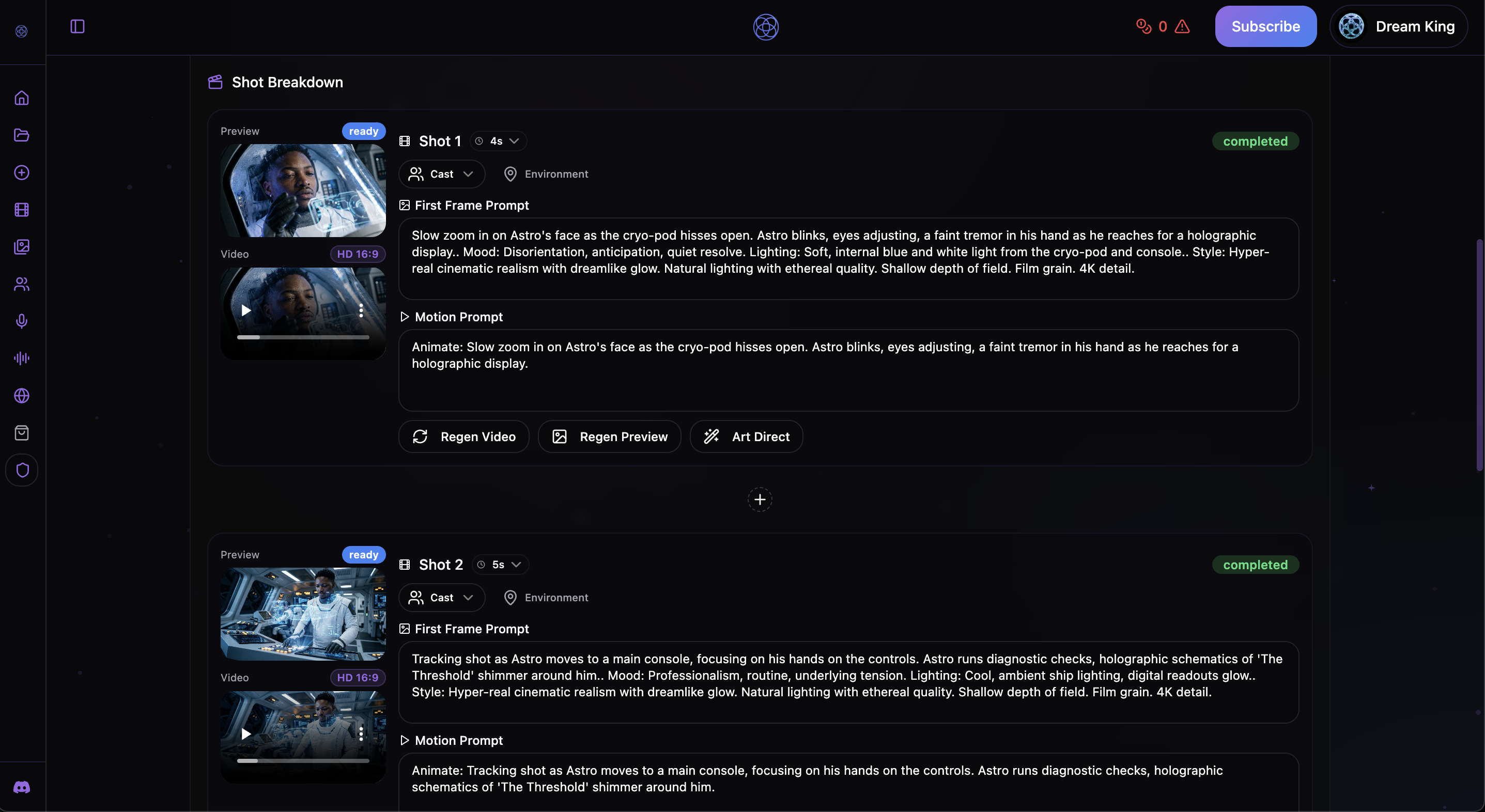This screenshot has height=812, width=1485.
Task: Click the Discord icon at bottom left
Action: pyautogui.click(x=22, y=787)
